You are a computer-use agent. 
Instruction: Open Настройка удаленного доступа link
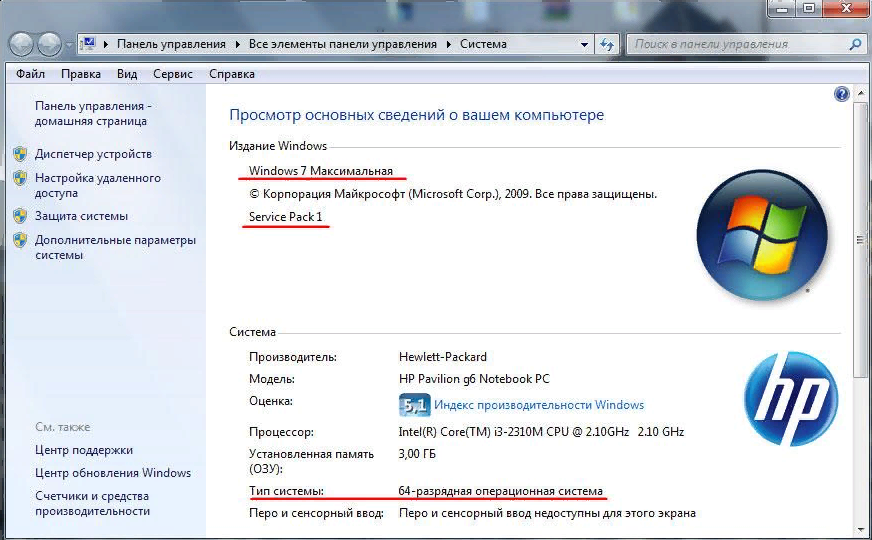click(x=97, y=186)
